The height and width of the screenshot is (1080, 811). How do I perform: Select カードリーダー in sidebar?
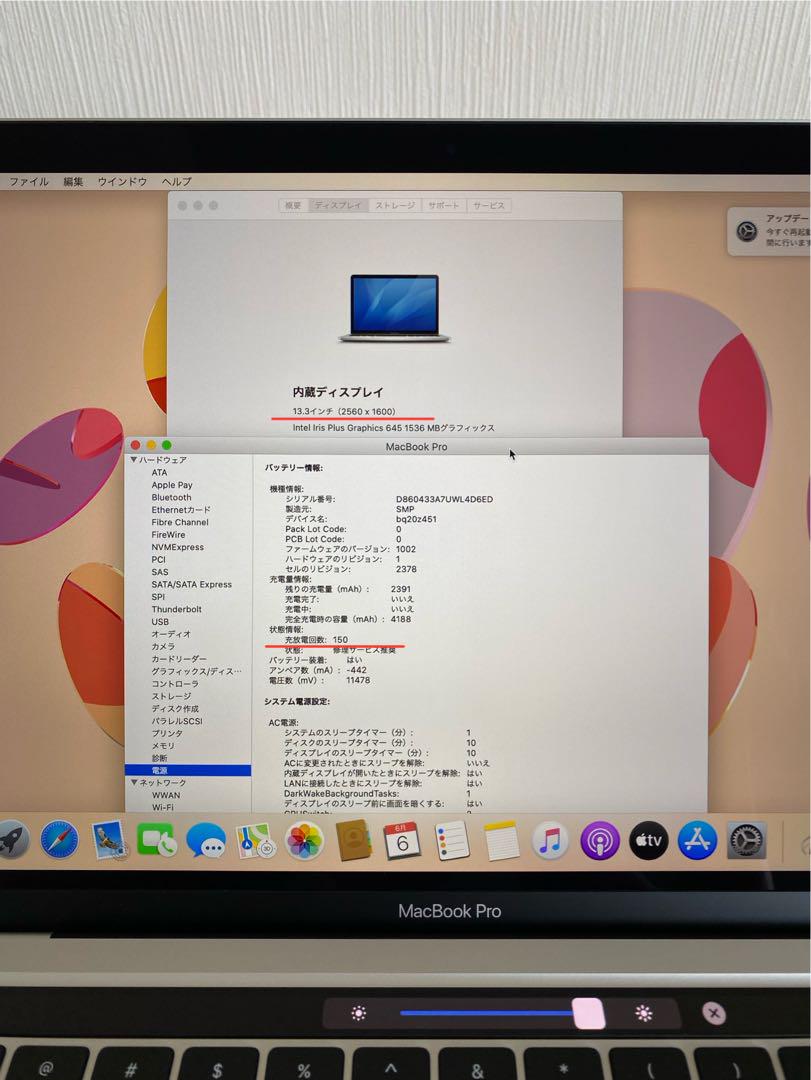pos(179,658)
